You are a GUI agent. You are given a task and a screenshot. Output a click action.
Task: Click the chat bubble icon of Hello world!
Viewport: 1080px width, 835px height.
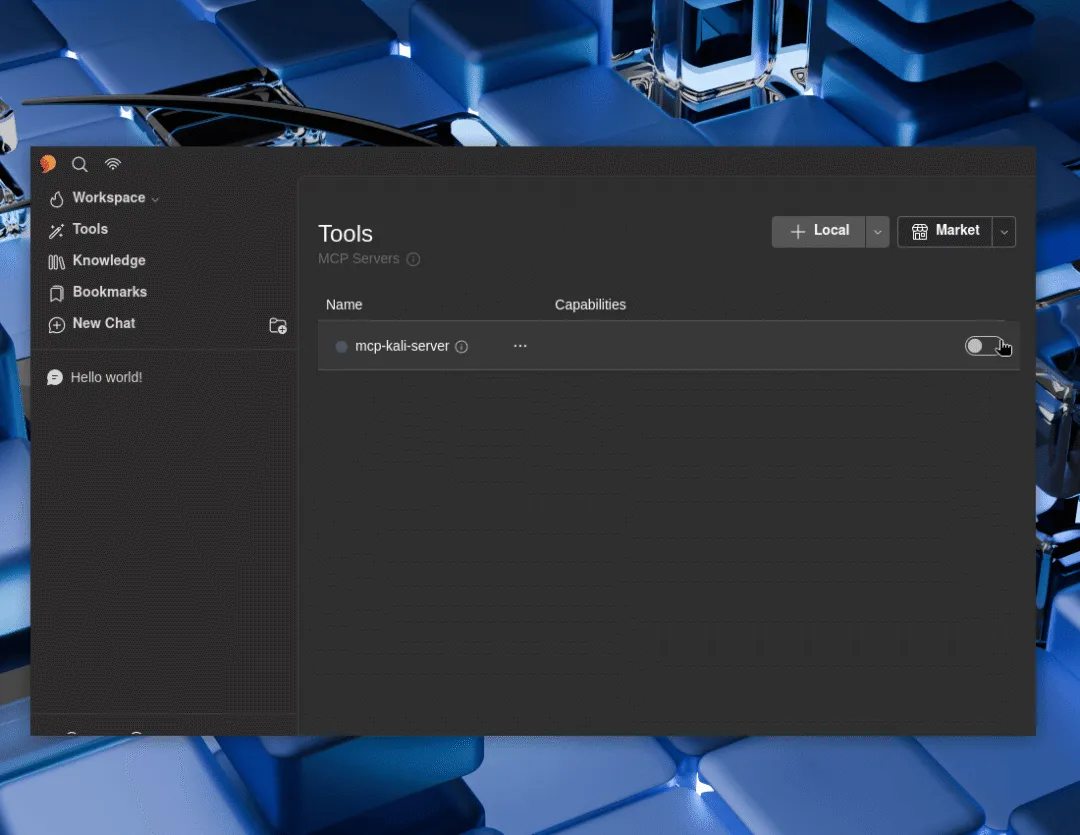(x=54, y=378)
